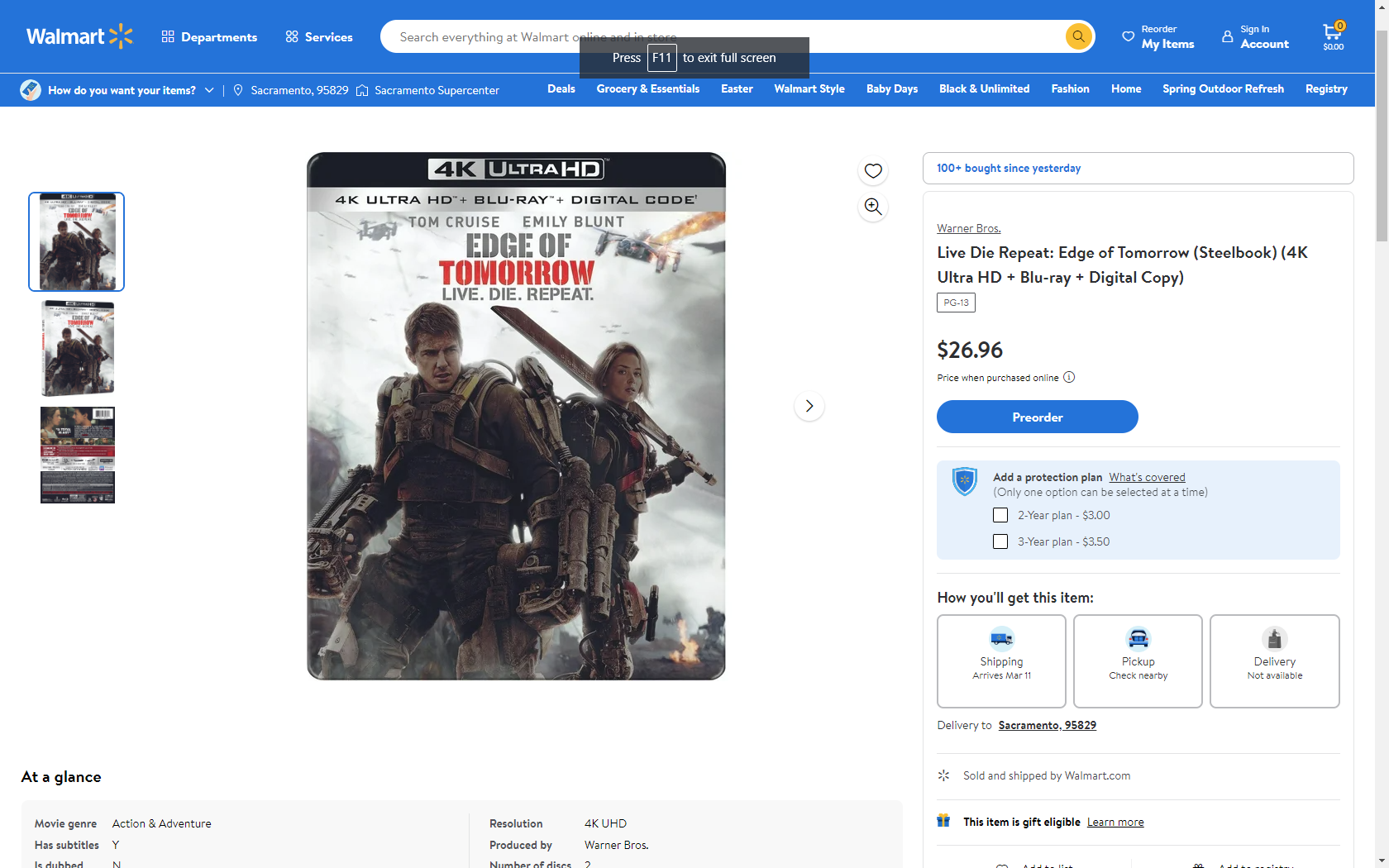
Task: Open Grocery & Essentials tab
Action: [648, 88]
